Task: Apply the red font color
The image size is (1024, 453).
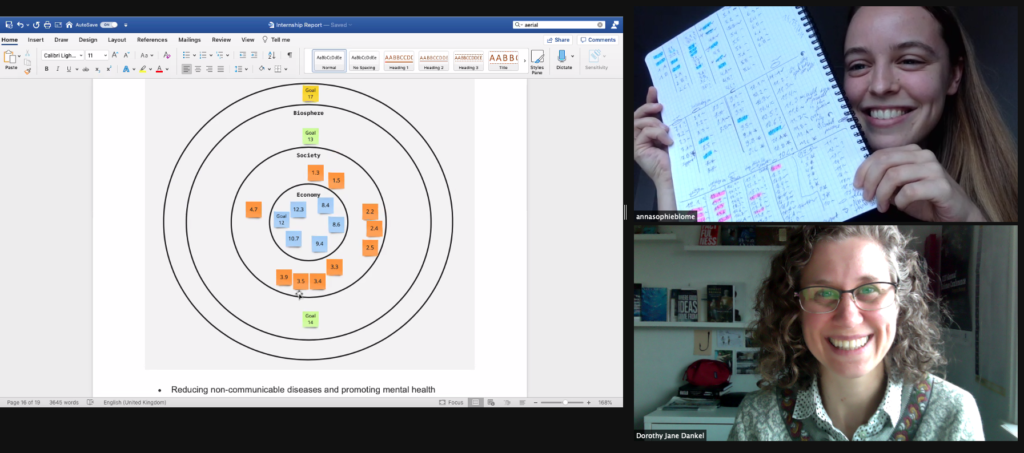Action: 159,69
